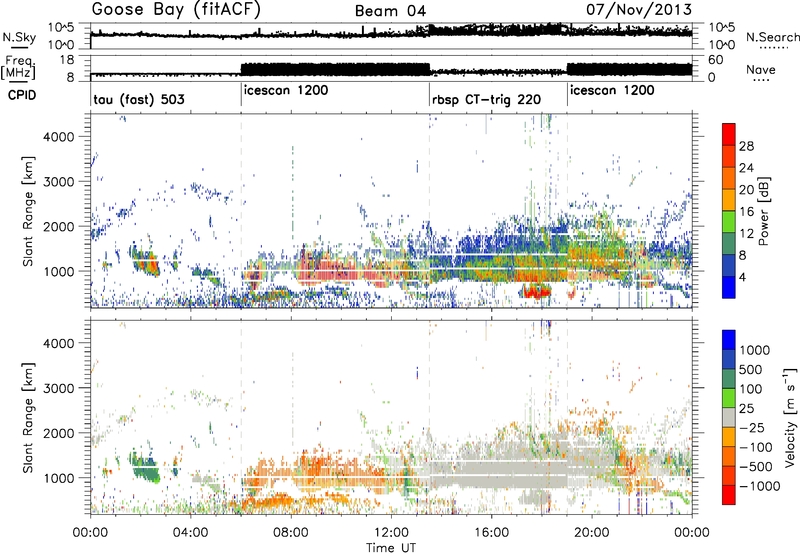800x554 pixels.
Task: Click the 'Freq. [MHz]' axis label
Action: [x=18, y=68]
